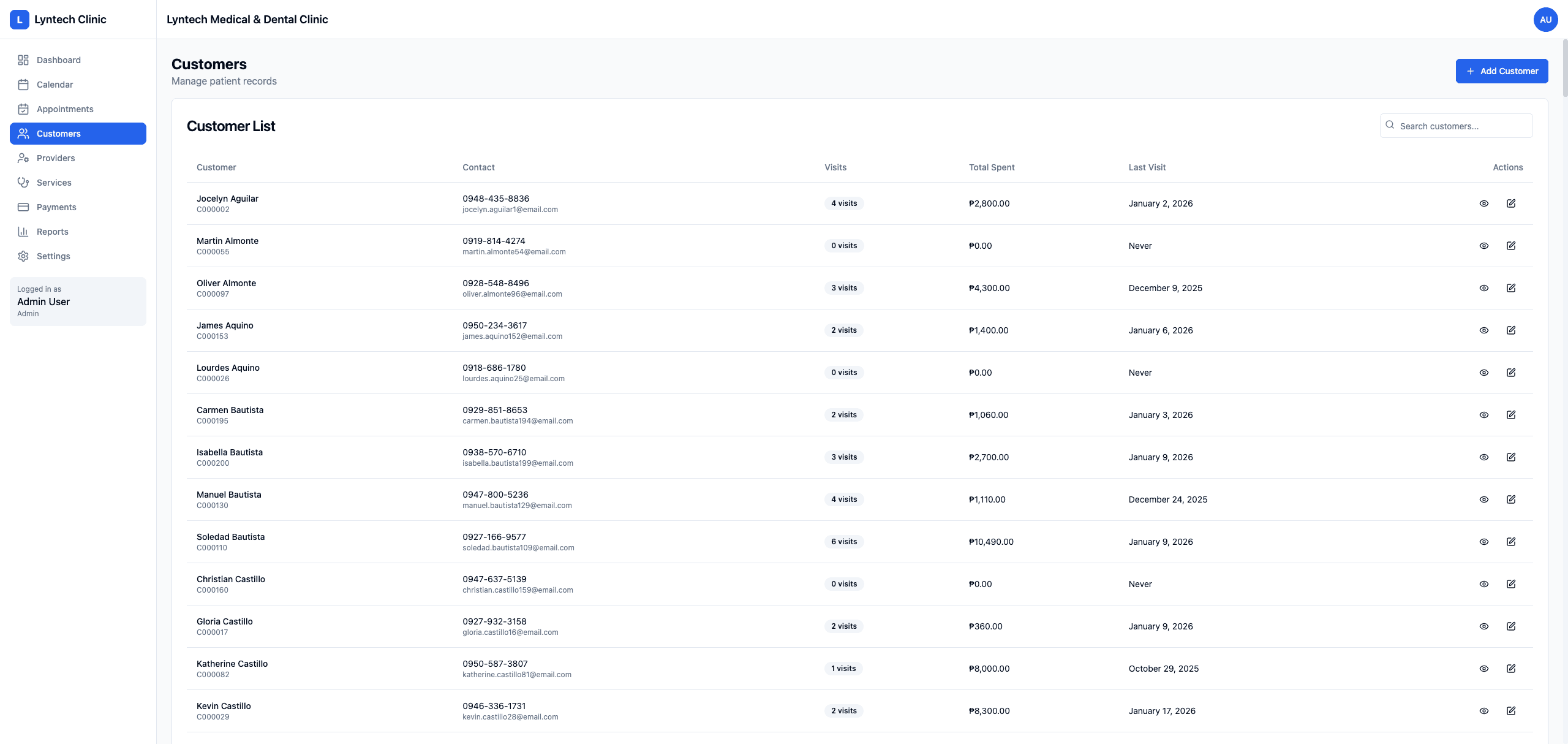Open the Reports section
The width and height of the screenshot is (1568, 744).
(78, 232)
